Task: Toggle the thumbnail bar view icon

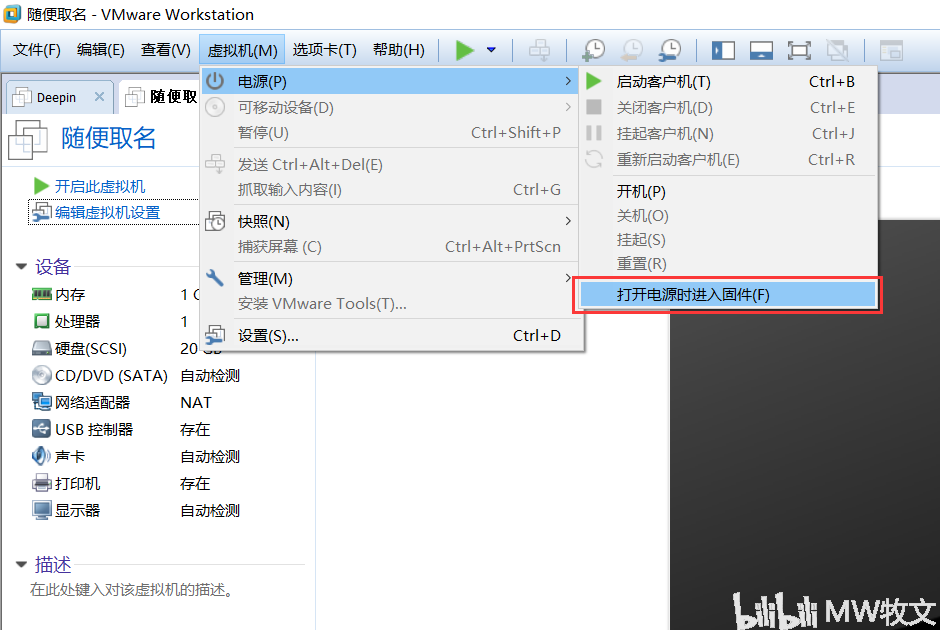Action: coord(761,50)
